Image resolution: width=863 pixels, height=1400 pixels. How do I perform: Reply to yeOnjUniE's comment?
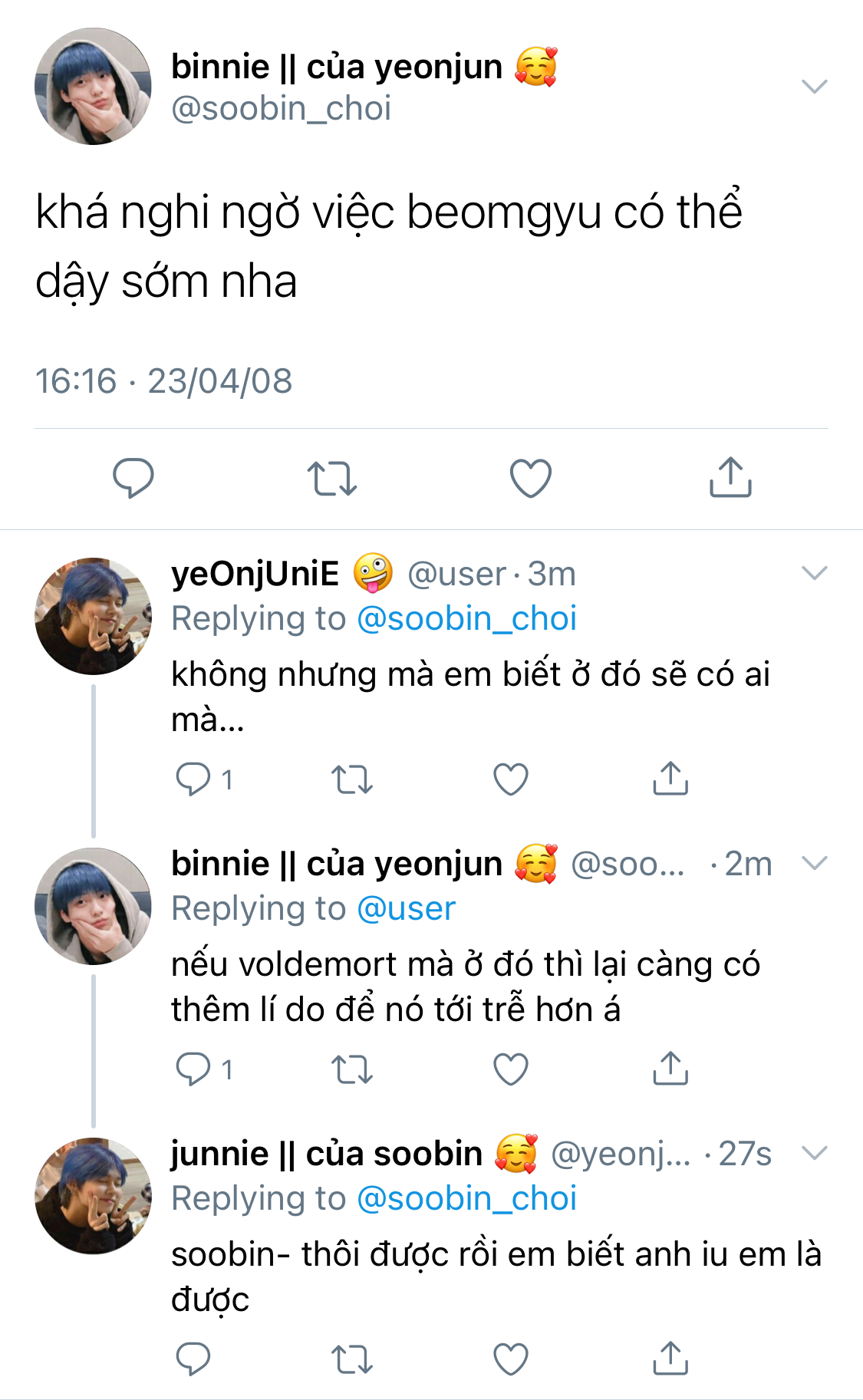click(193, 779)
